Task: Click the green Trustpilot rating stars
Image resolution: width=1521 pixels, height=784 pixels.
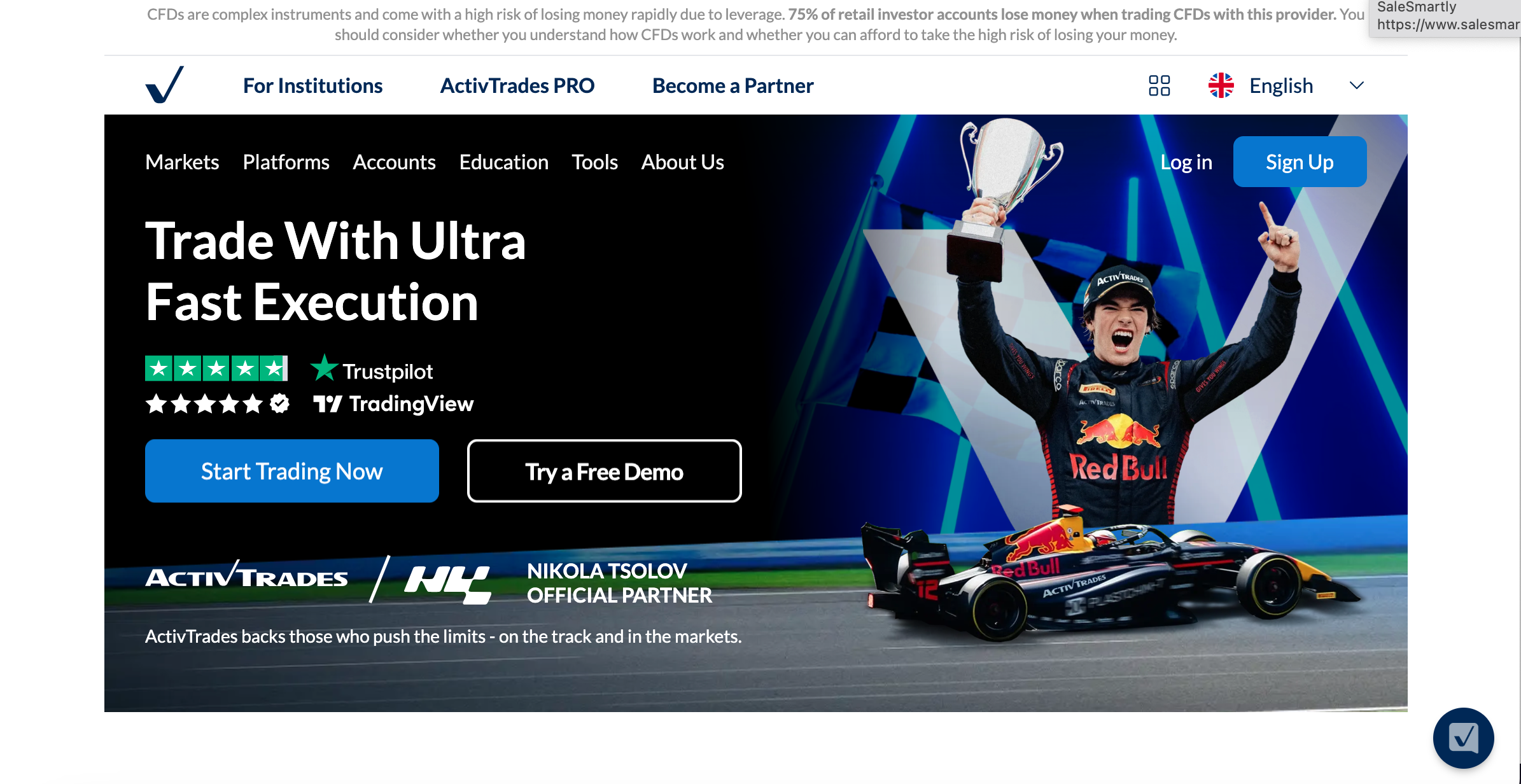Action: click(x=216, y=368)
